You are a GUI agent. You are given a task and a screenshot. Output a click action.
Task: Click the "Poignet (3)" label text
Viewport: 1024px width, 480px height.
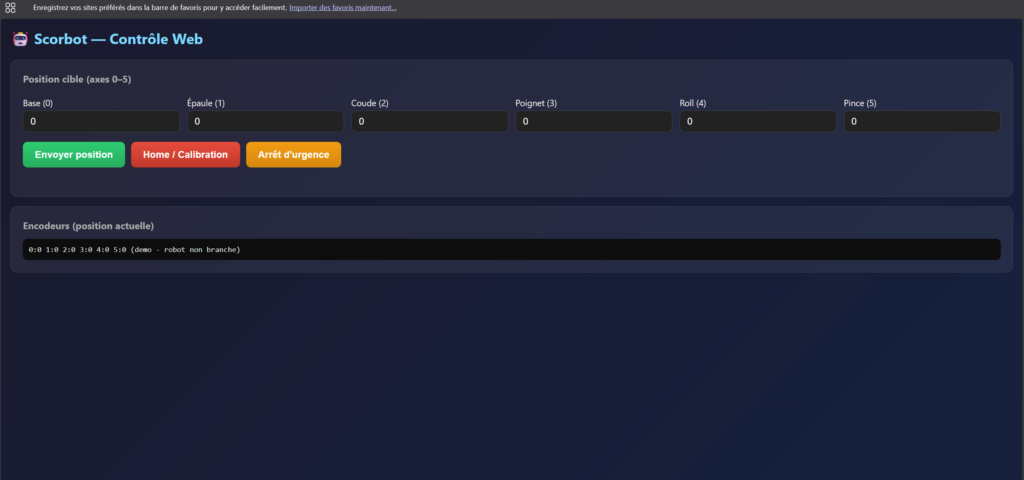[x=536, y=103]
